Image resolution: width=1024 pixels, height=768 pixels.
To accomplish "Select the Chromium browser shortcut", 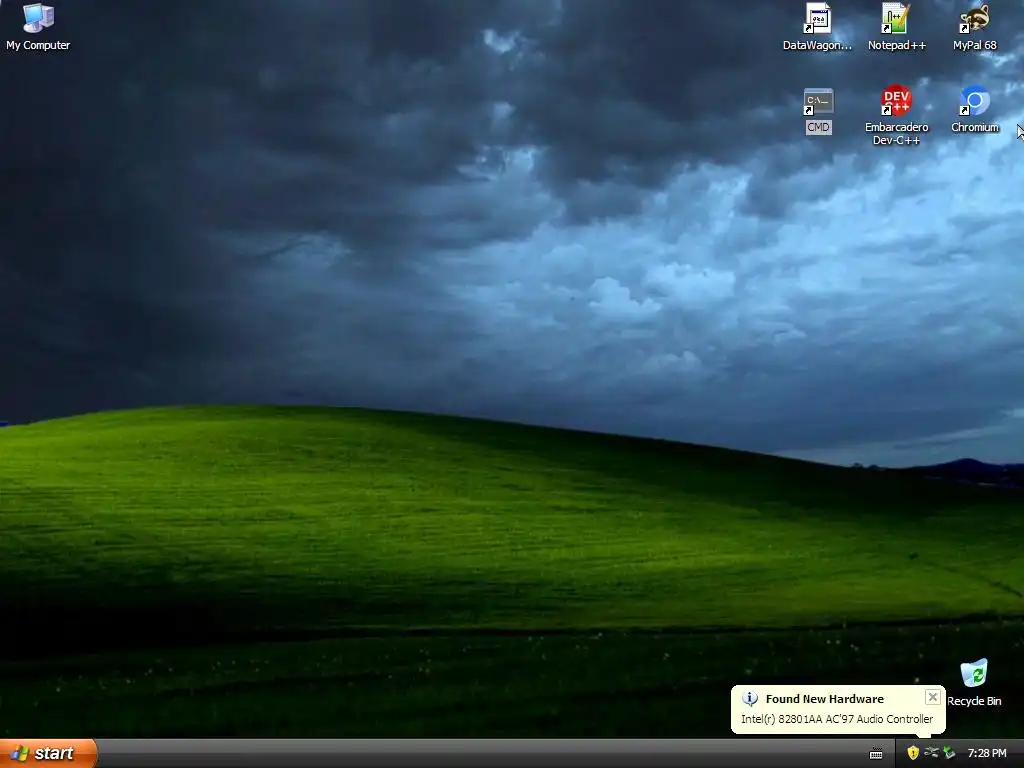I will [974, 109].
